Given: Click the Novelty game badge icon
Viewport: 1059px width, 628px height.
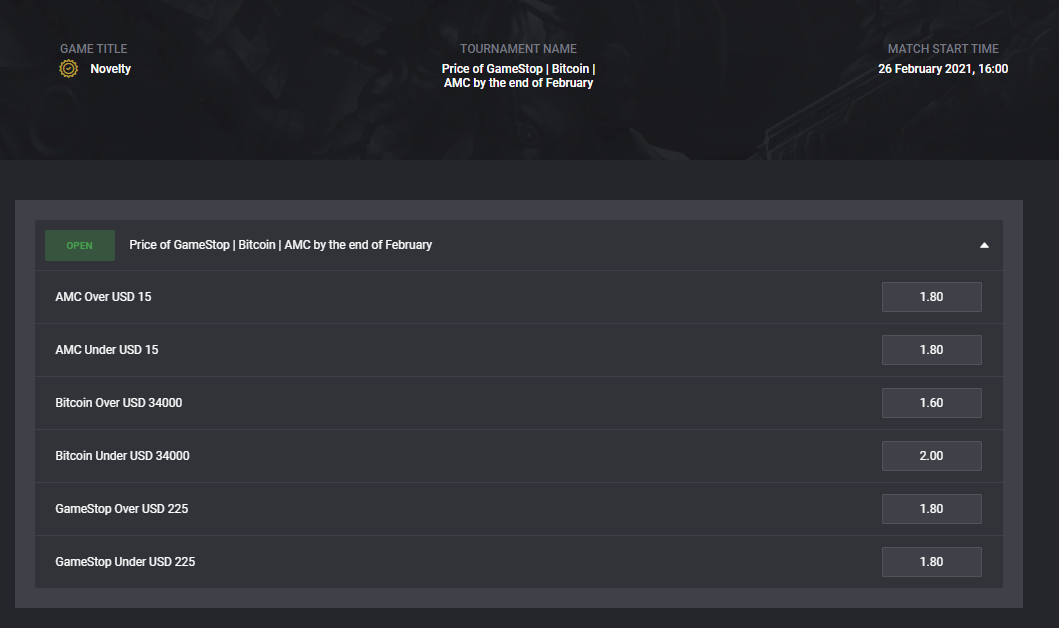Looking at the screenshot, I should pyautogui.click(x=68, y=68).
